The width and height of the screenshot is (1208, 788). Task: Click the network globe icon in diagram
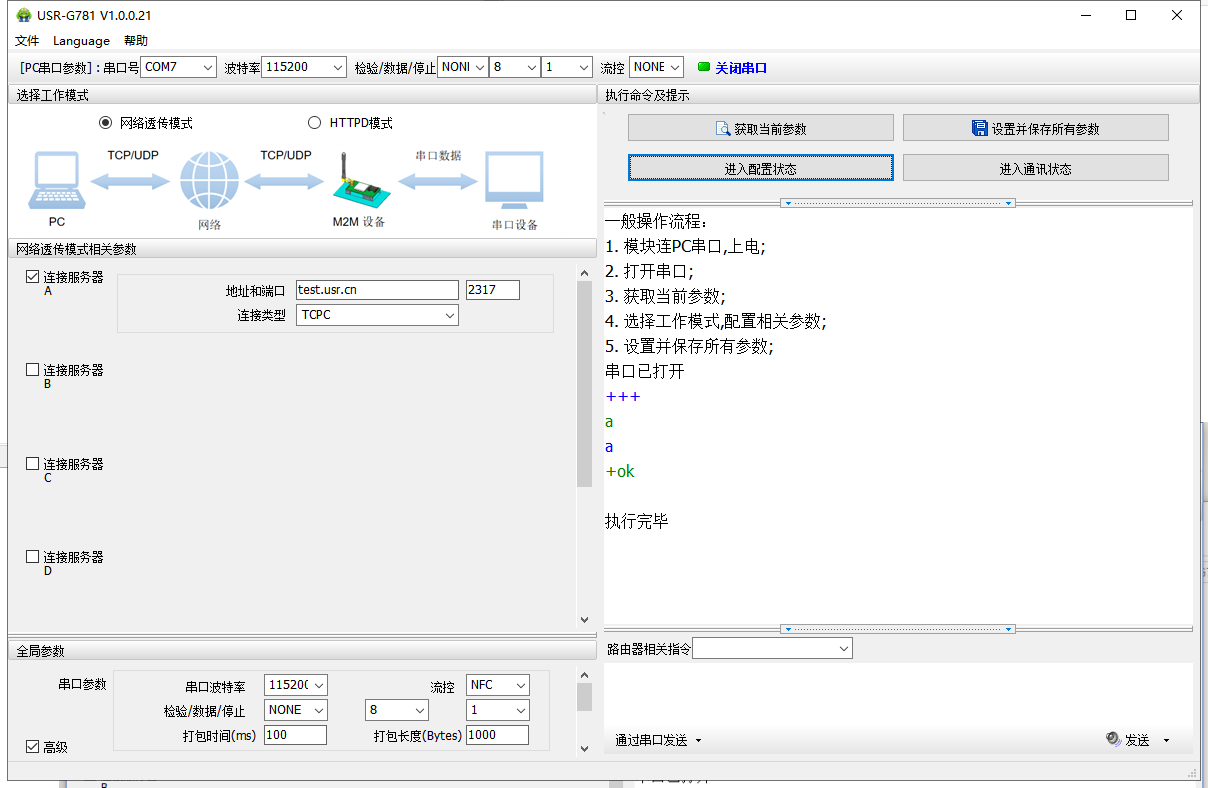[x=209, y=181]
